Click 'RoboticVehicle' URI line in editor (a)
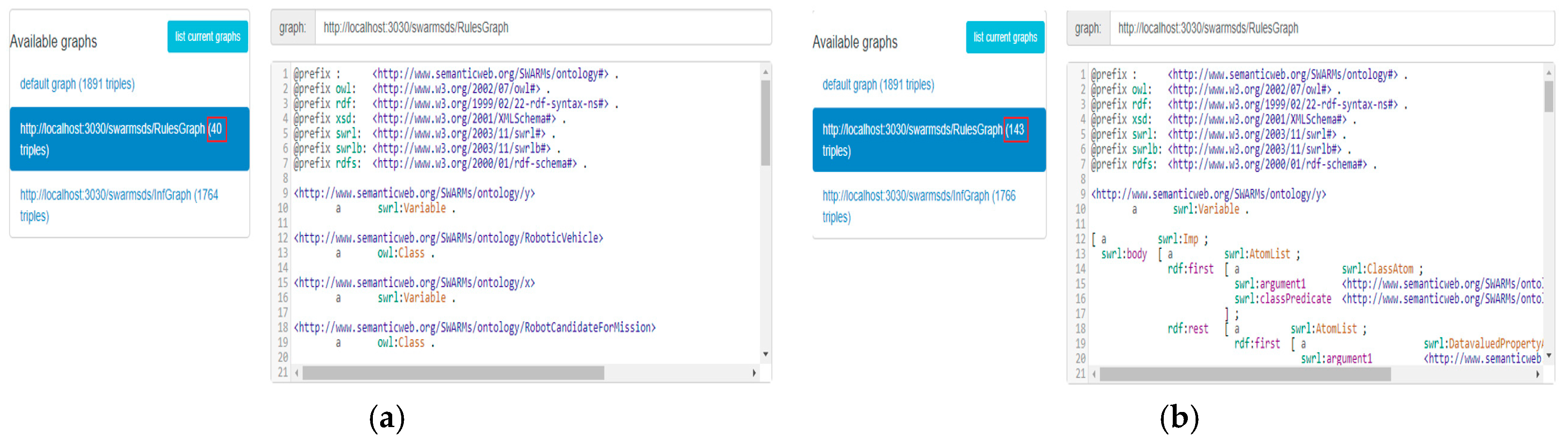Viewport: 1568px width, 446px height. (449, 238)
